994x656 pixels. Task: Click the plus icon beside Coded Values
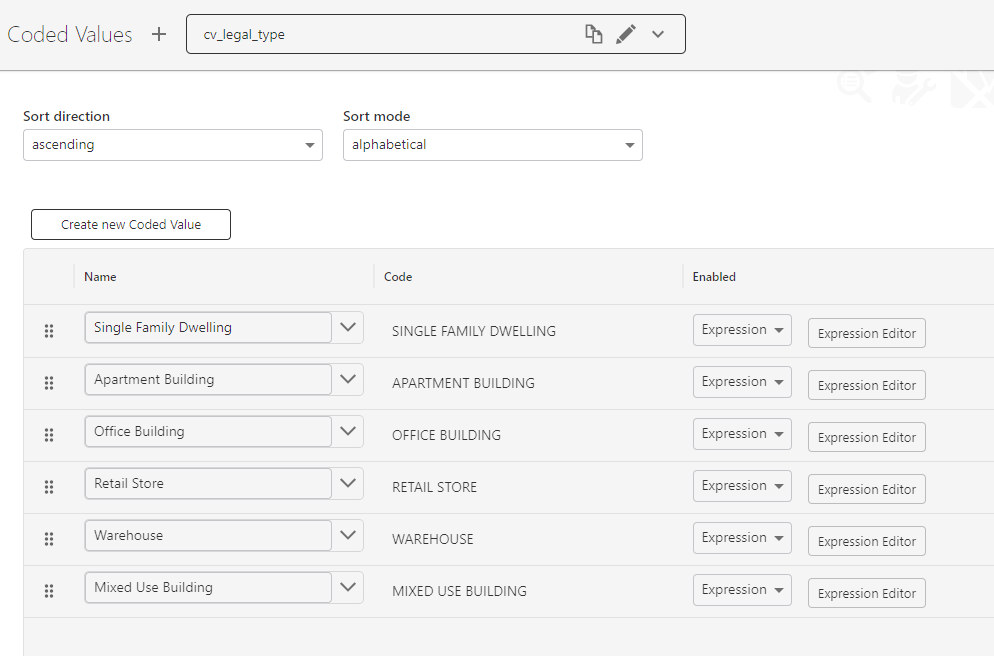(x=158, y=34)
